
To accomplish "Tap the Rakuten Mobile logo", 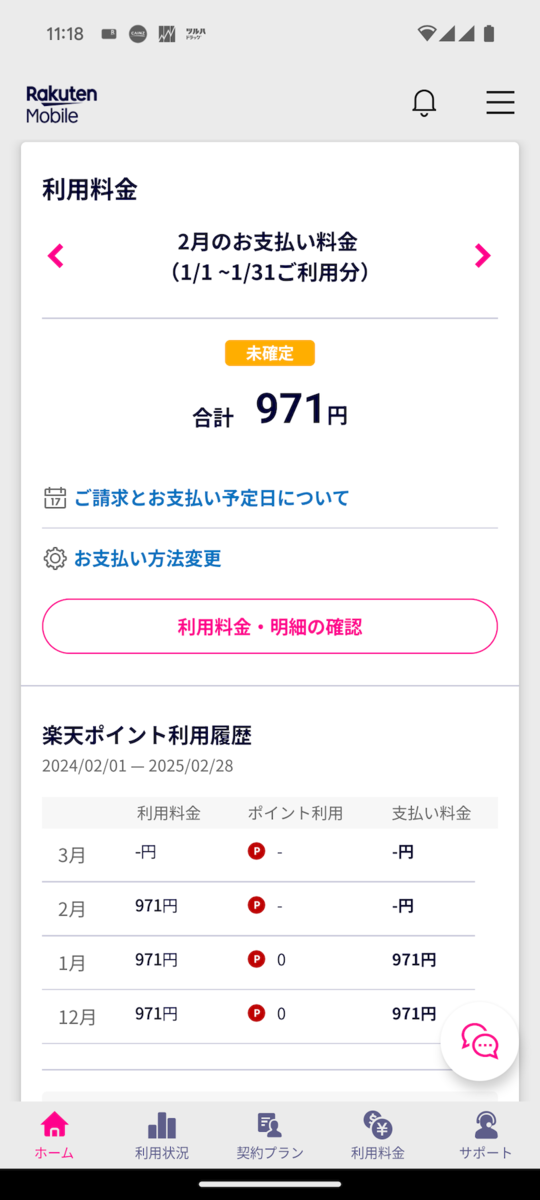I will coord(62,104).
